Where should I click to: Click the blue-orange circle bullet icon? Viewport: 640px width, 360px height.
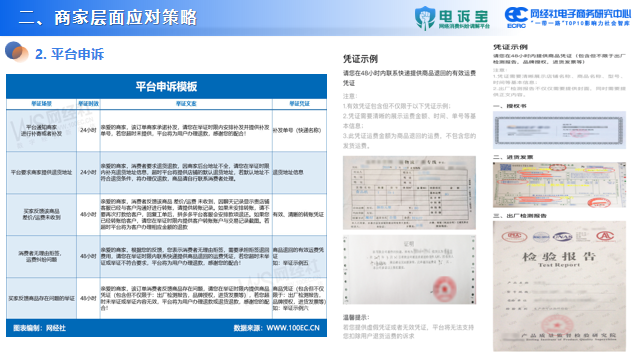point(16,52)
